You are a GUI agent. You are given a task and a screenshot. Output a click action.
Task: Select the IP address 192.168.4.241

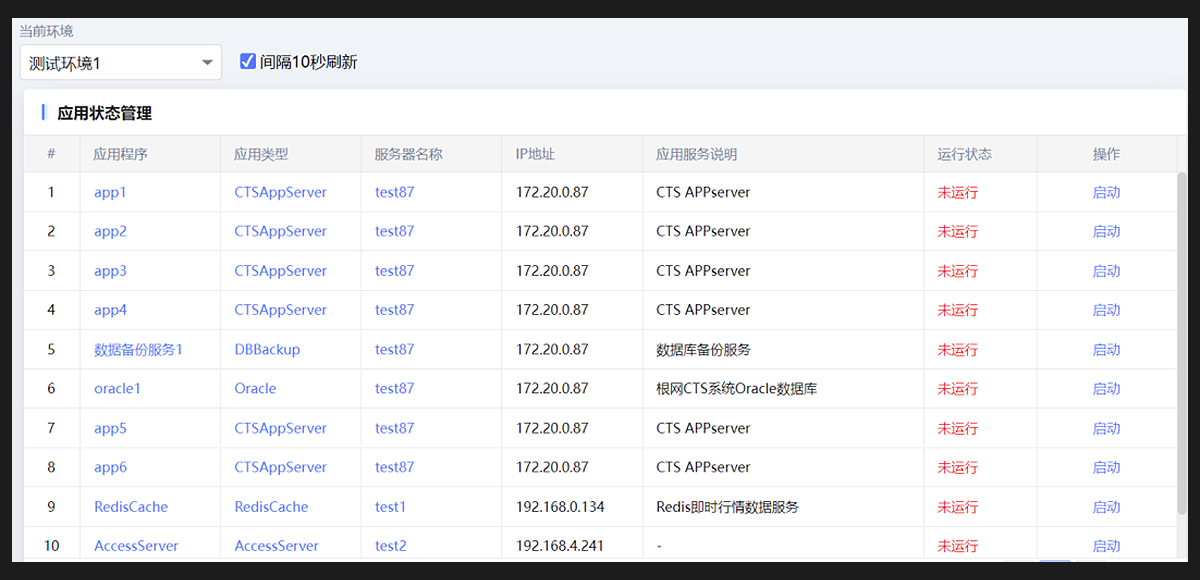(x=561, y=546)
